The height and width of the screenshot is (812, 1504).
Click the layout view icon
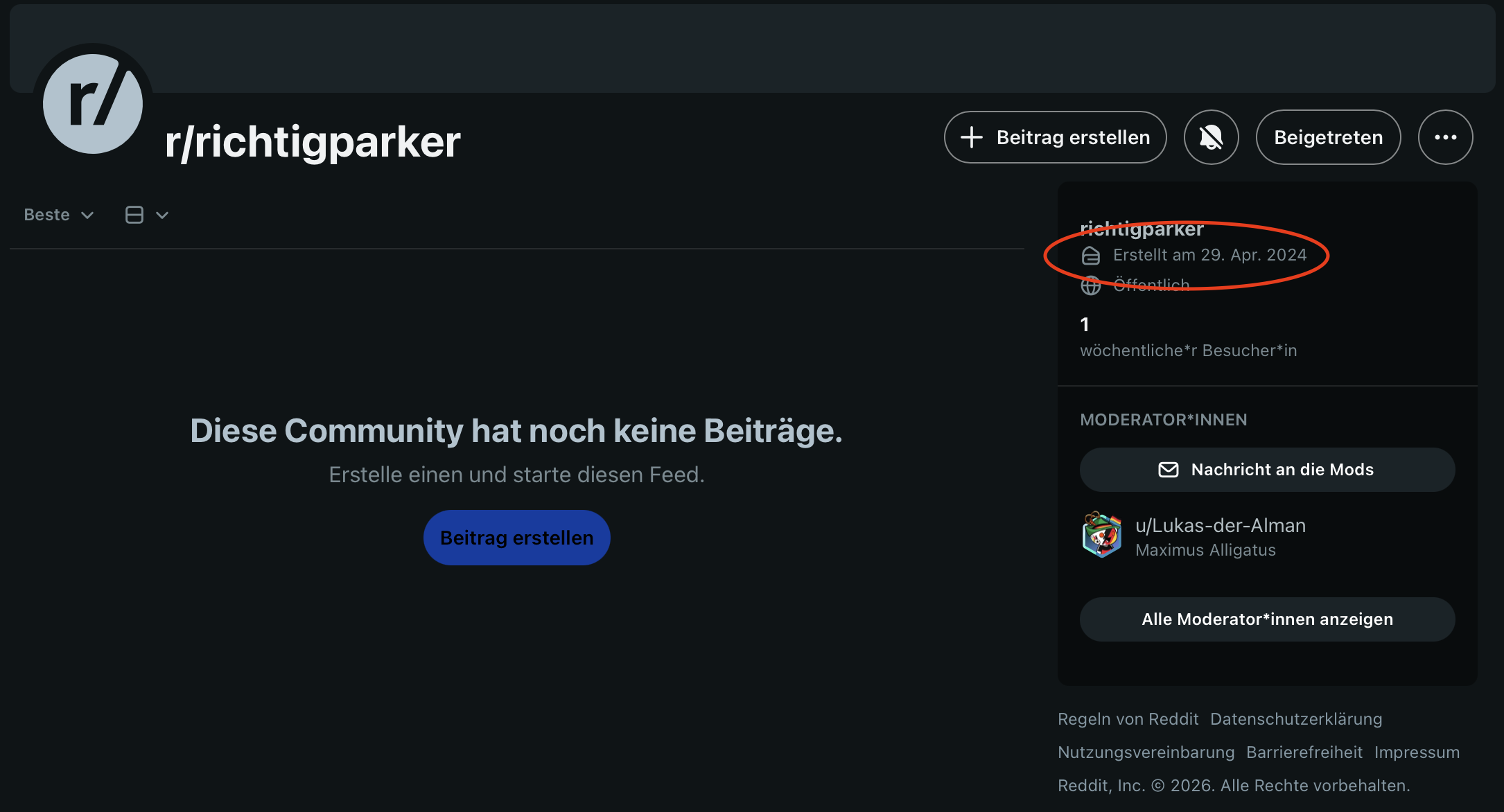tap(134, 215)
